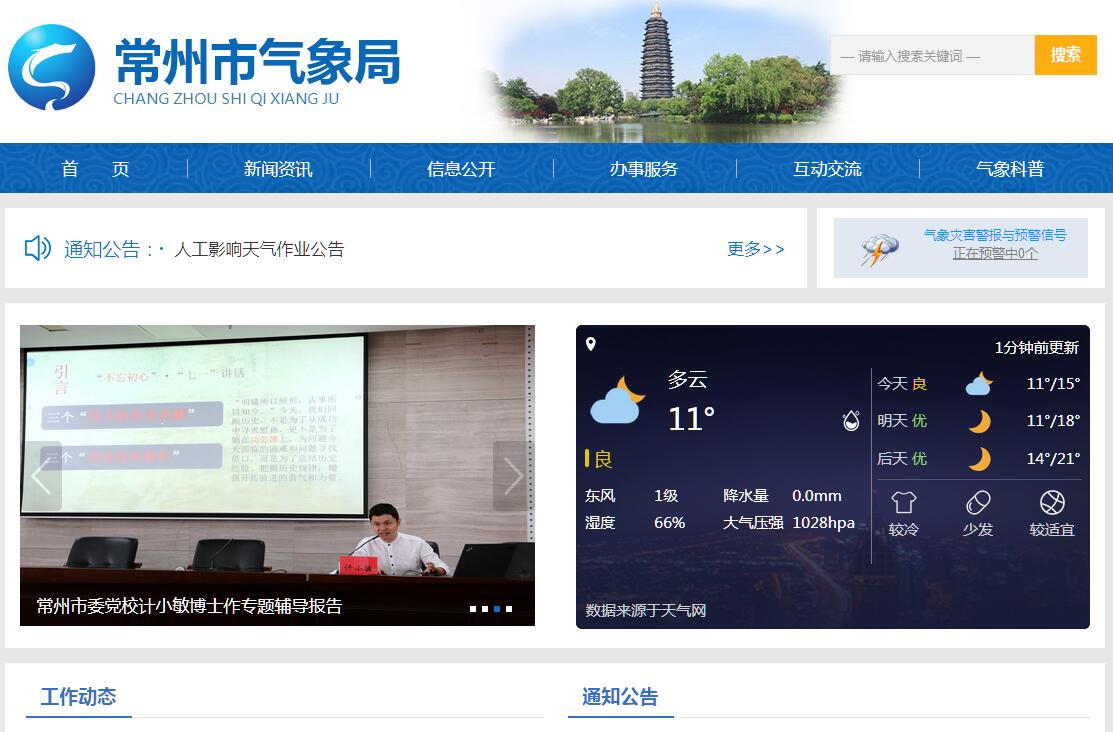
Task: Advance carousel with right arrow
Action: (x=512, y=476)
